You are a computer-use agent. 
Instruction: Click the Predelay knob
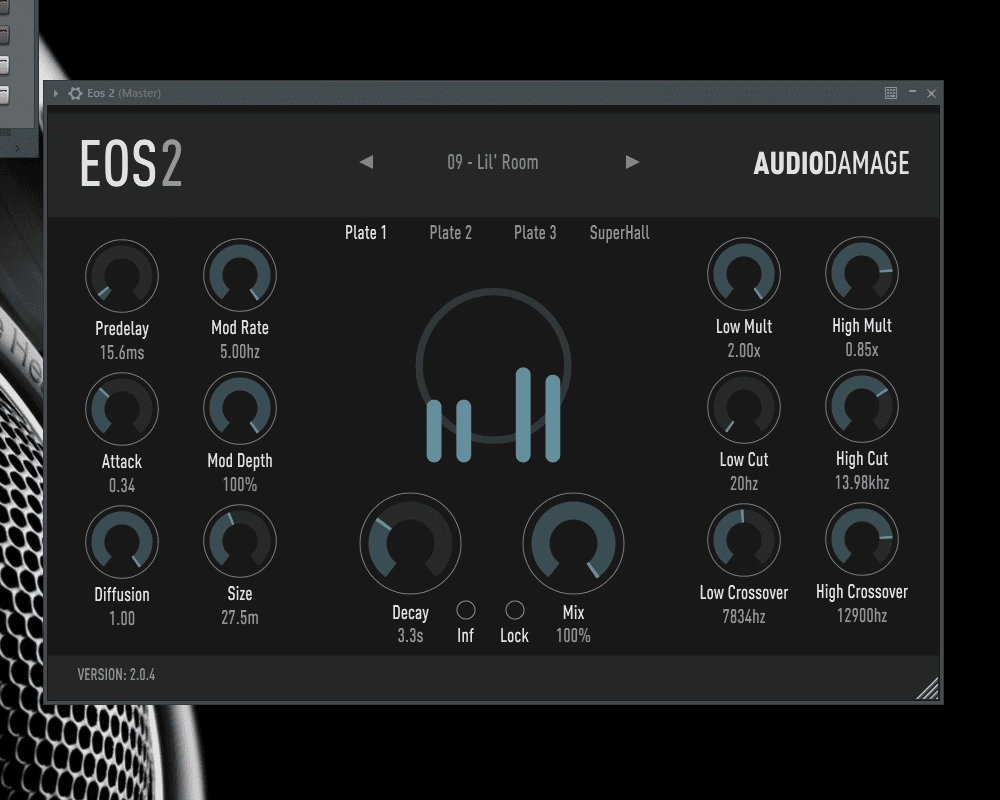(122, 276)
